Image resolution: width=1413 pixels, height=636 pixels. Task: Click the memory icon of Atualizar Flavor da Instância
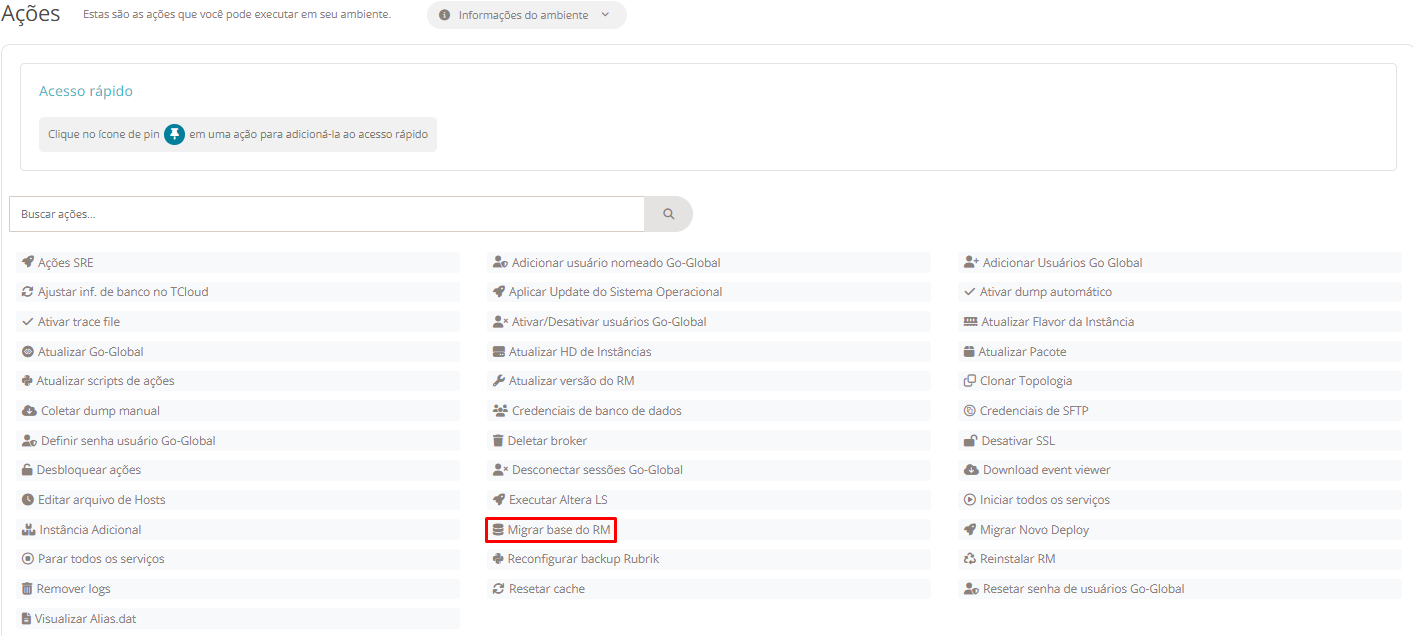point(970,322)
